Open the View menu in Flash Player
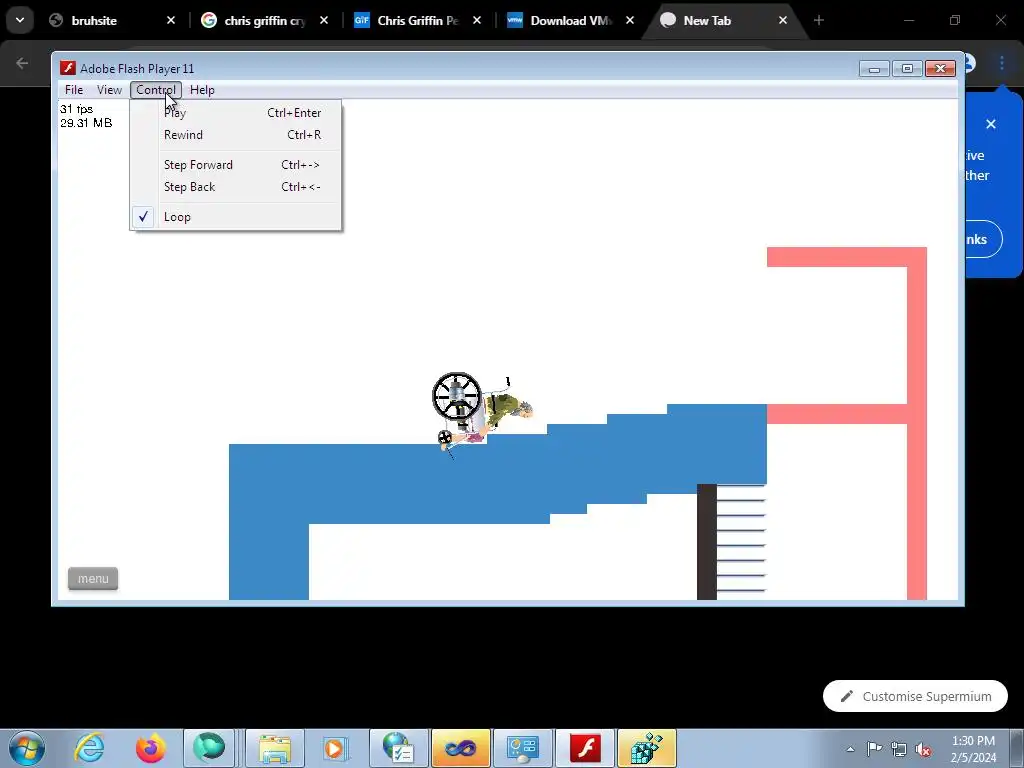The image size is (1024, 768). point(109,90)
